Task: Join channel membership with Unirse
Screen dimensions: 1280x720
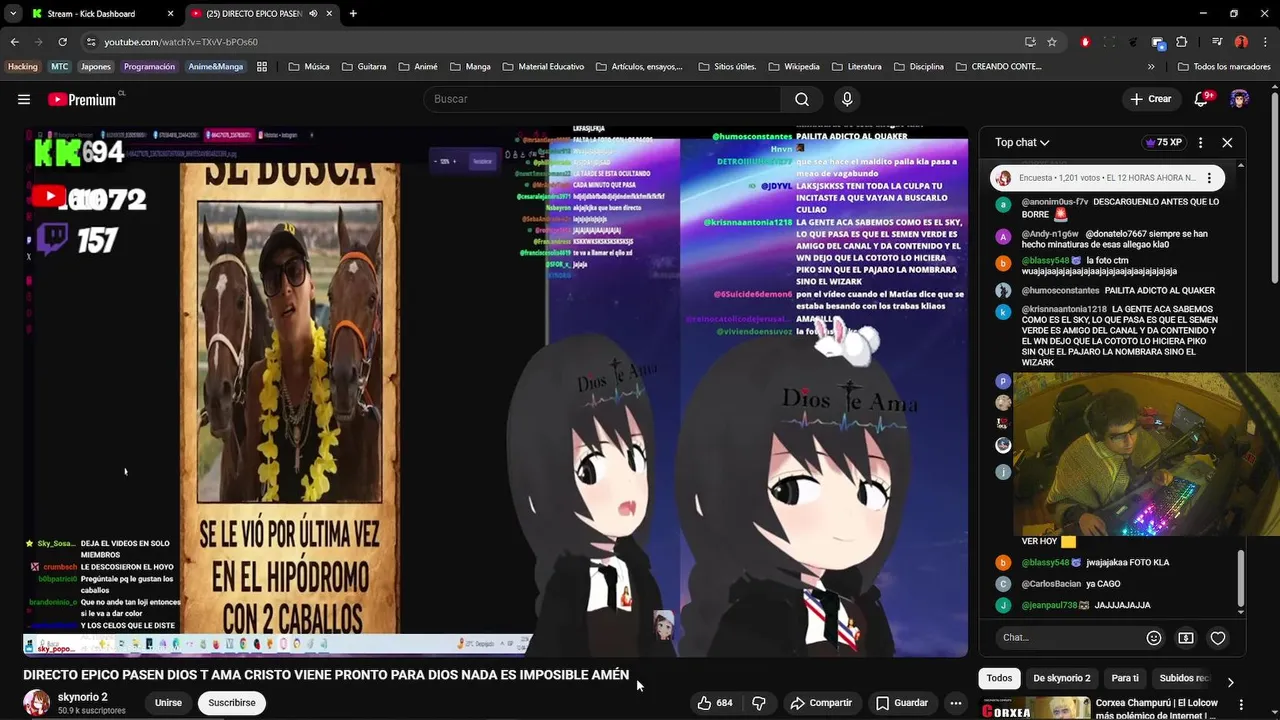Action: click(x=168, y=703)
